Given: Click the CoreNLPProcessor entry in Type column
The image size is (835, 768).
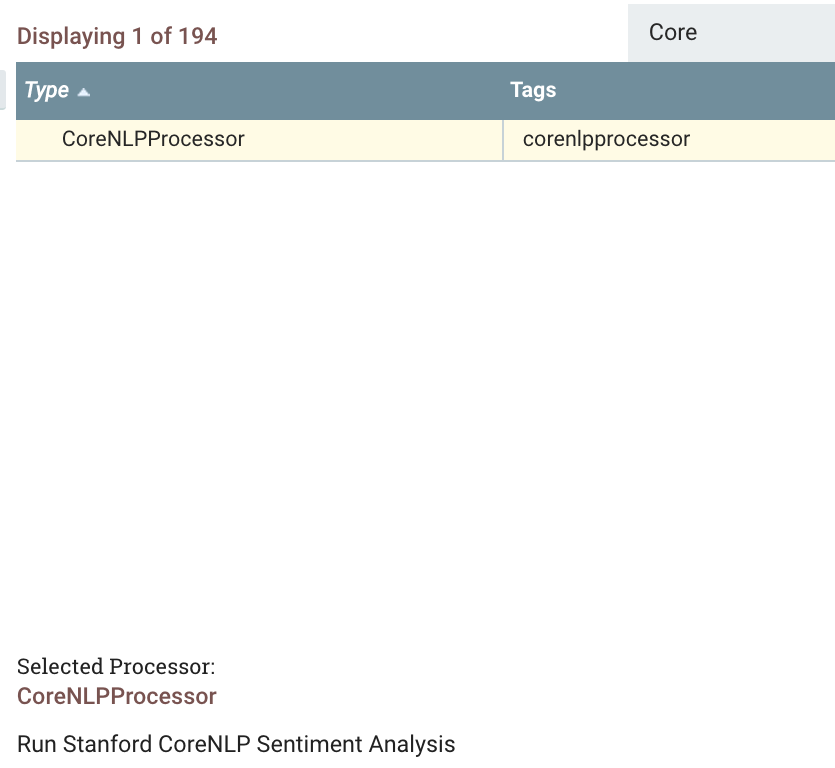Looking at the screenshot, I should click(153, 139).
